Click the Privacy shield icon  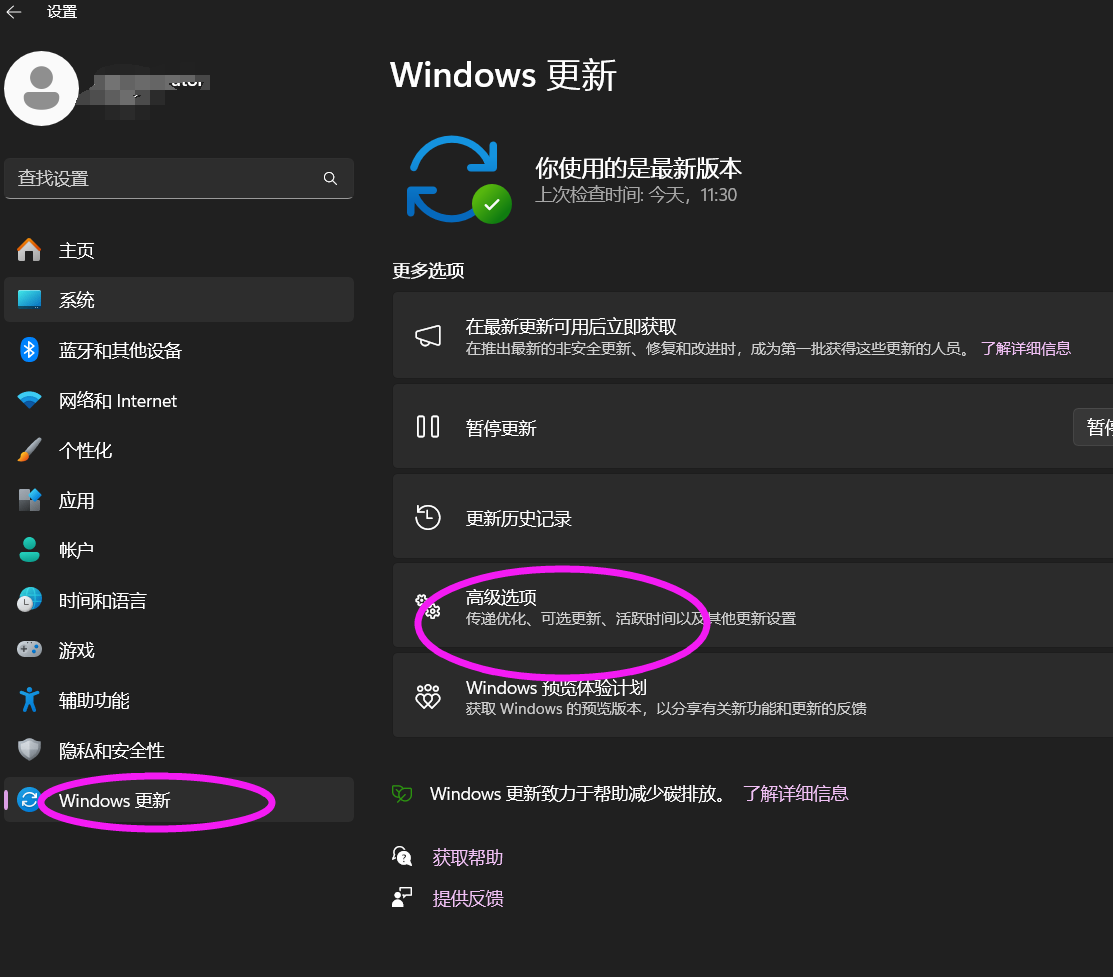point(28,750)
